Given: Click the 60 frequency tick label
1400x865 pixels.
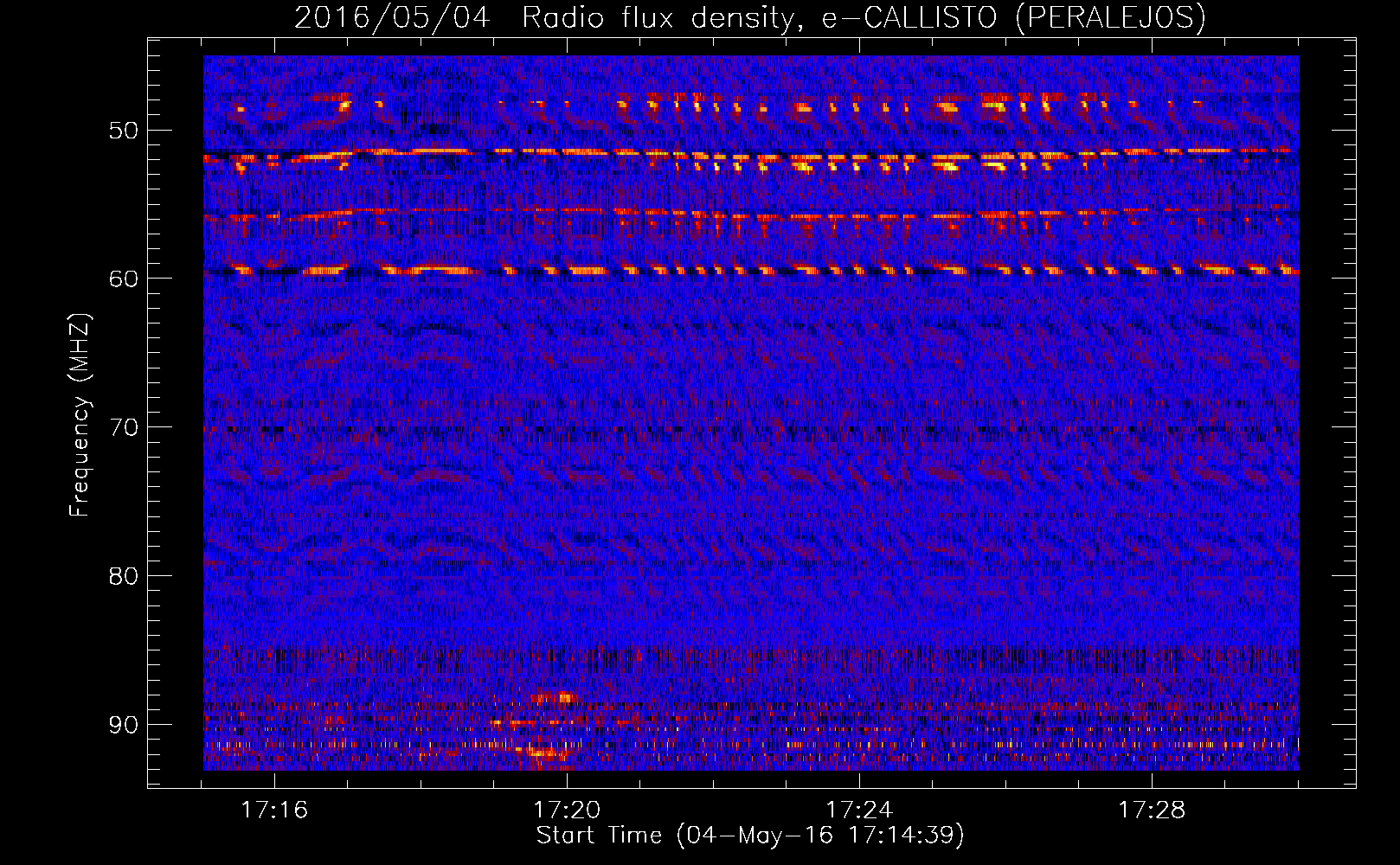Looking at the screenshot, I should (123, 279).
